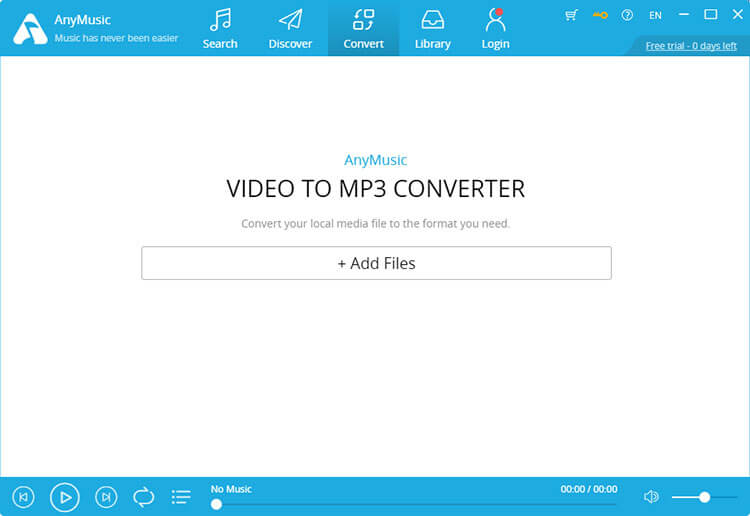
Task: Maximize the AnyMusic window
Action: click(x=711, y=14)
